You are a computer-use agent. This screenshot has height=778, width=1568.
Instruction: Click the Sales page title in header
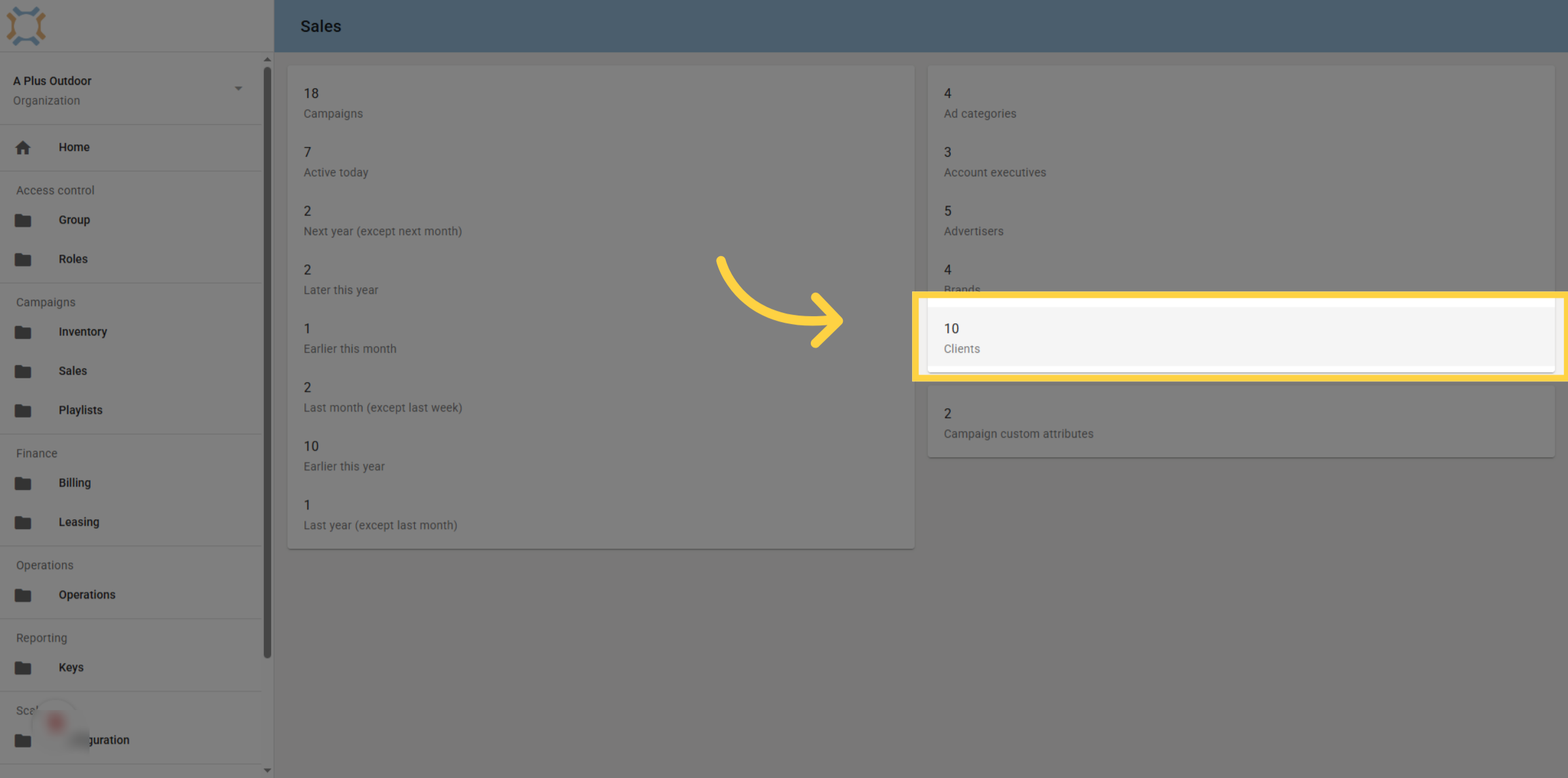[321, 26]
